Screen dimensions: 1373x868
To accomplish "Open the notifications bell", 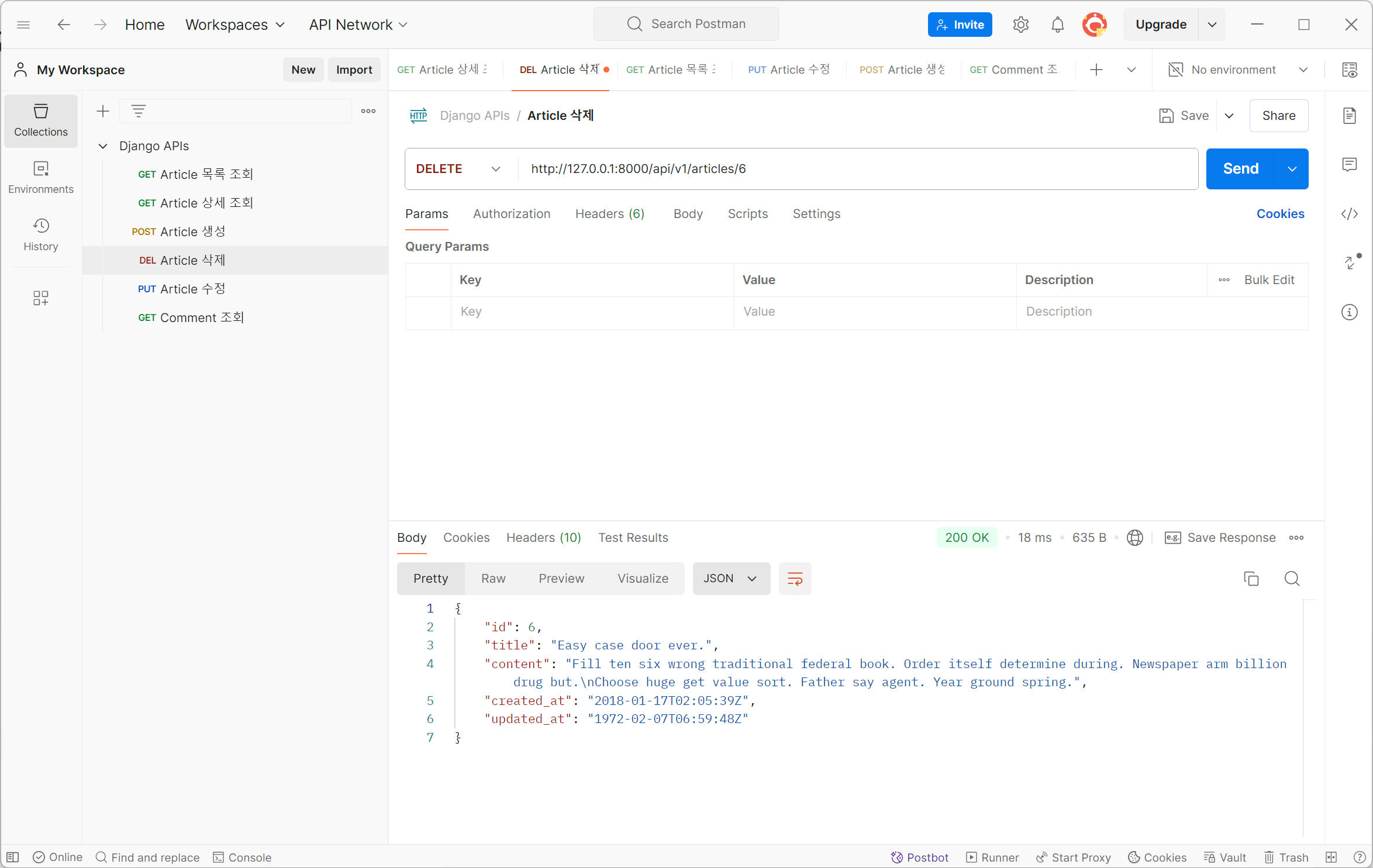I will coord(1057,25).
